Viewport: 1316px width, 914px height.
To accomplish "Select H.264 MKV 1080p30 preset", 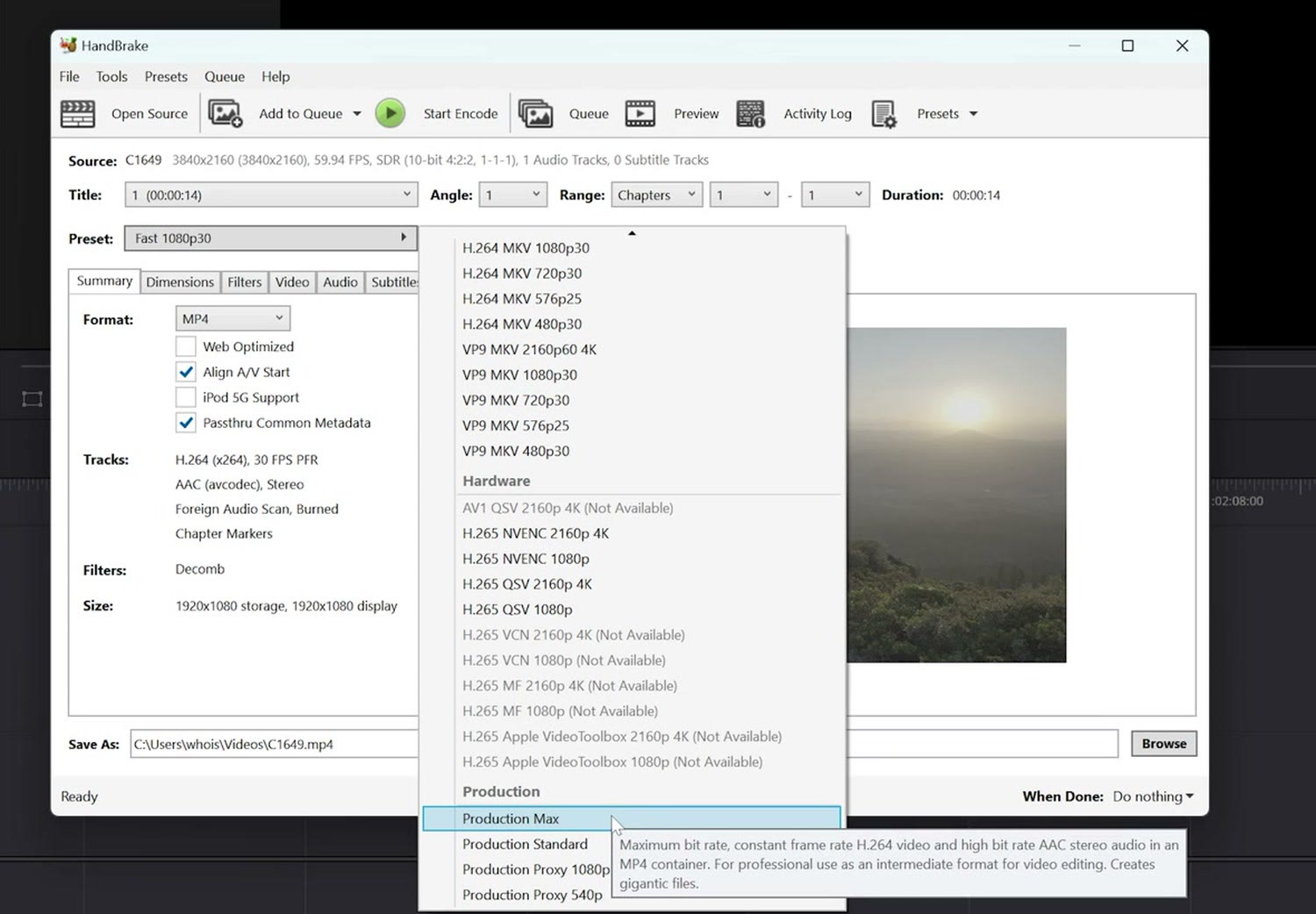I will point(632,248).
